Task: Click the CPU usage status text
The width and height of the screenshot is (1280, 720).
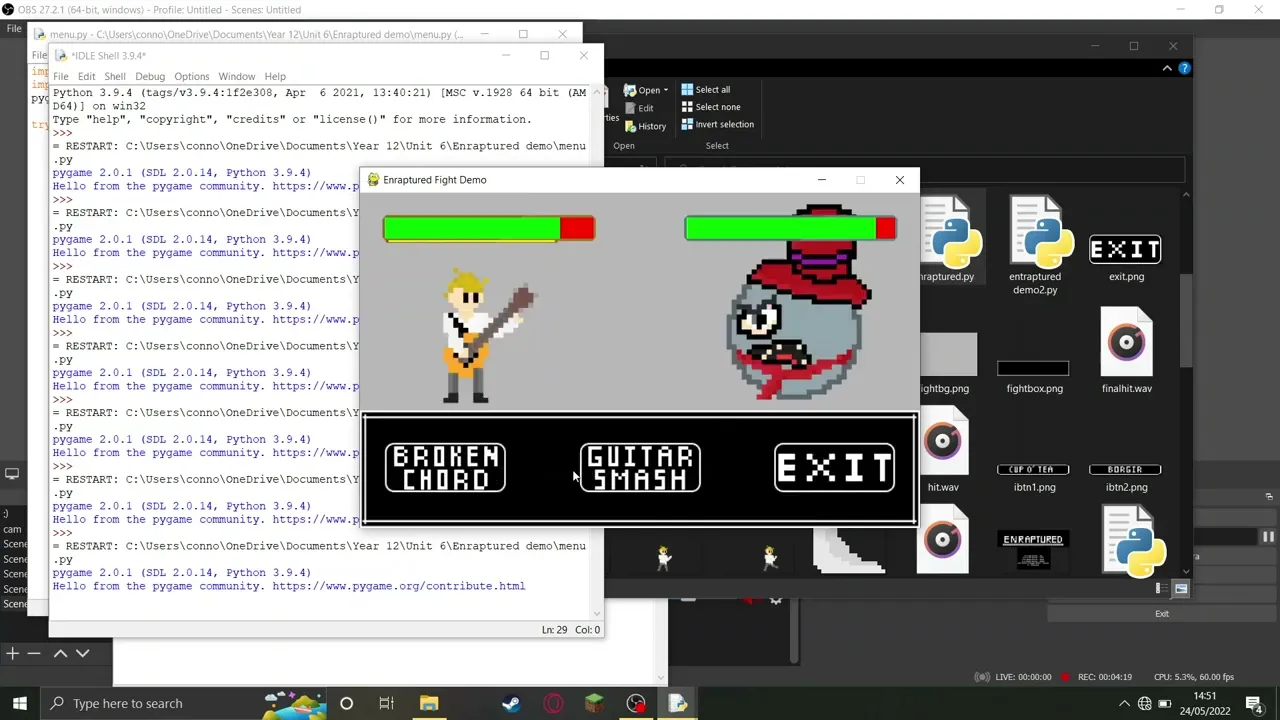Action: pyautogui.click(x=1194, y=677)
